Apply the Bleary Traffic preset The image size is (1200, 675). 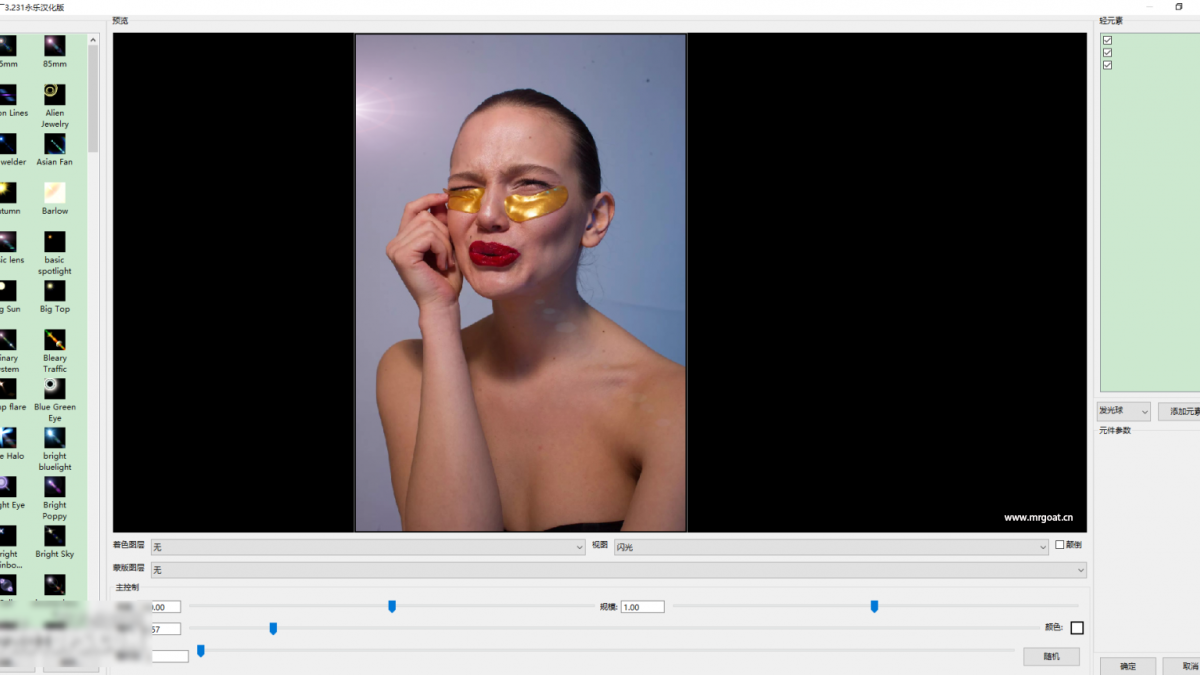(54, 340)
